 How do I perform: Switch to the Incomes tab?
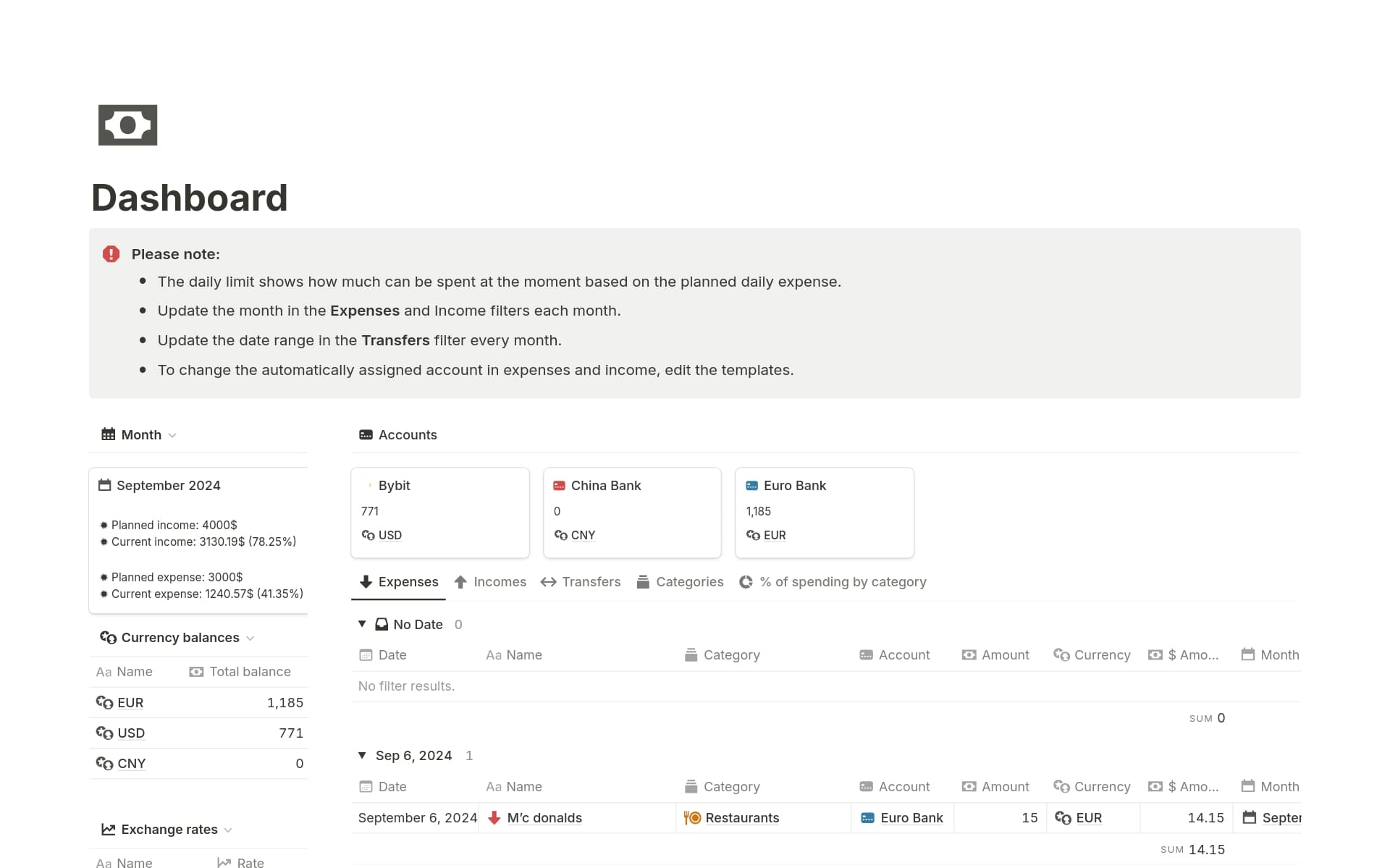(x=500, y=581)
